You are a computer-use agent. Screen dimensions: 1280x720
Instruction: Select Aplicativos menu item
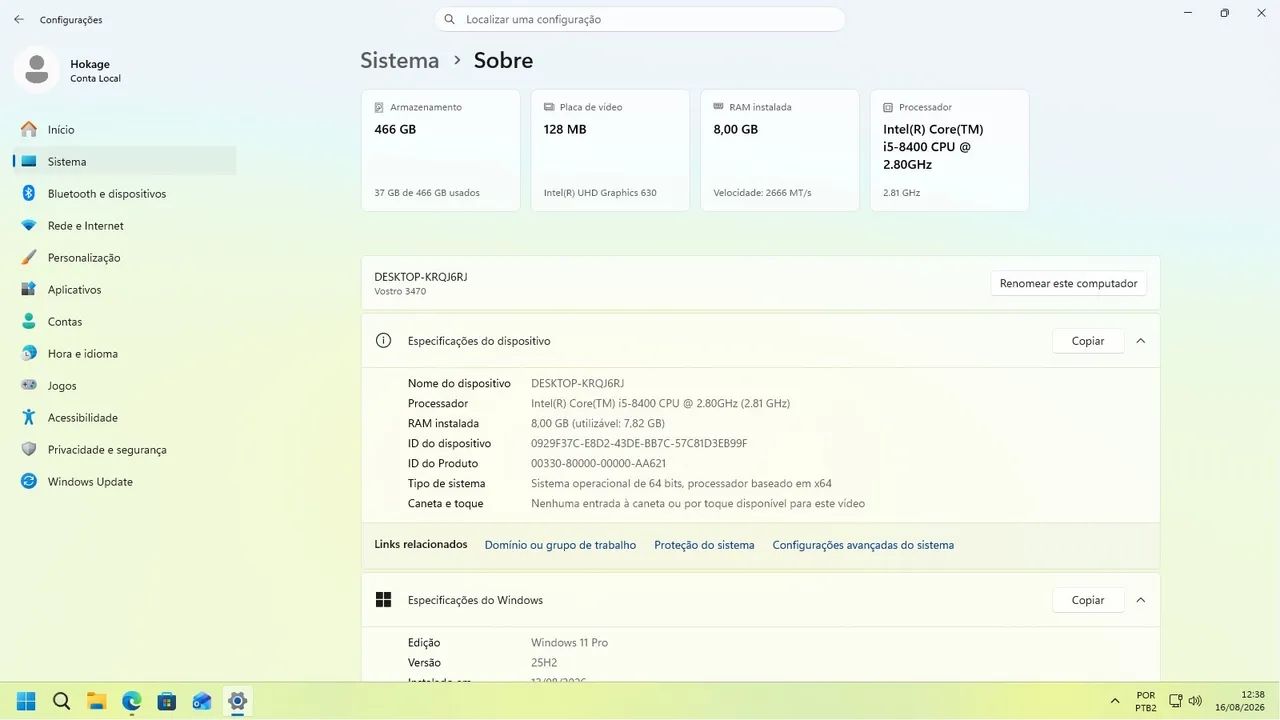pyautogui.click(x=125, y=289)
